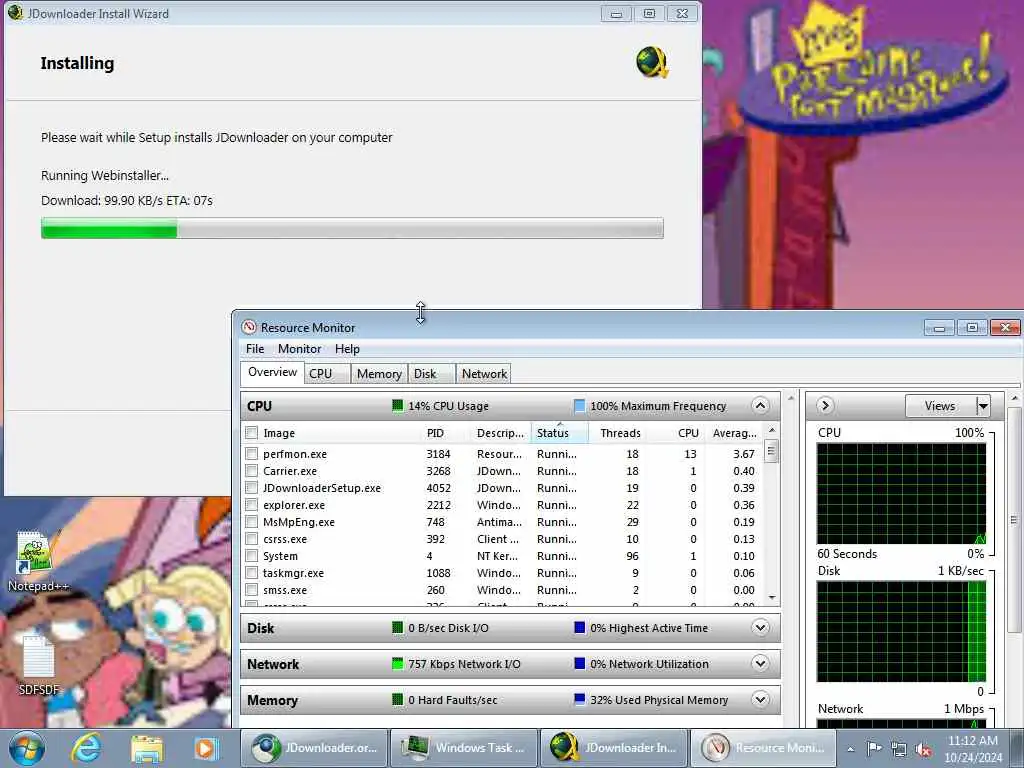The width and height of the screenshot is (1024, 768).
Task: Collapse the CPU section chevron
Action: coord(760,406)
